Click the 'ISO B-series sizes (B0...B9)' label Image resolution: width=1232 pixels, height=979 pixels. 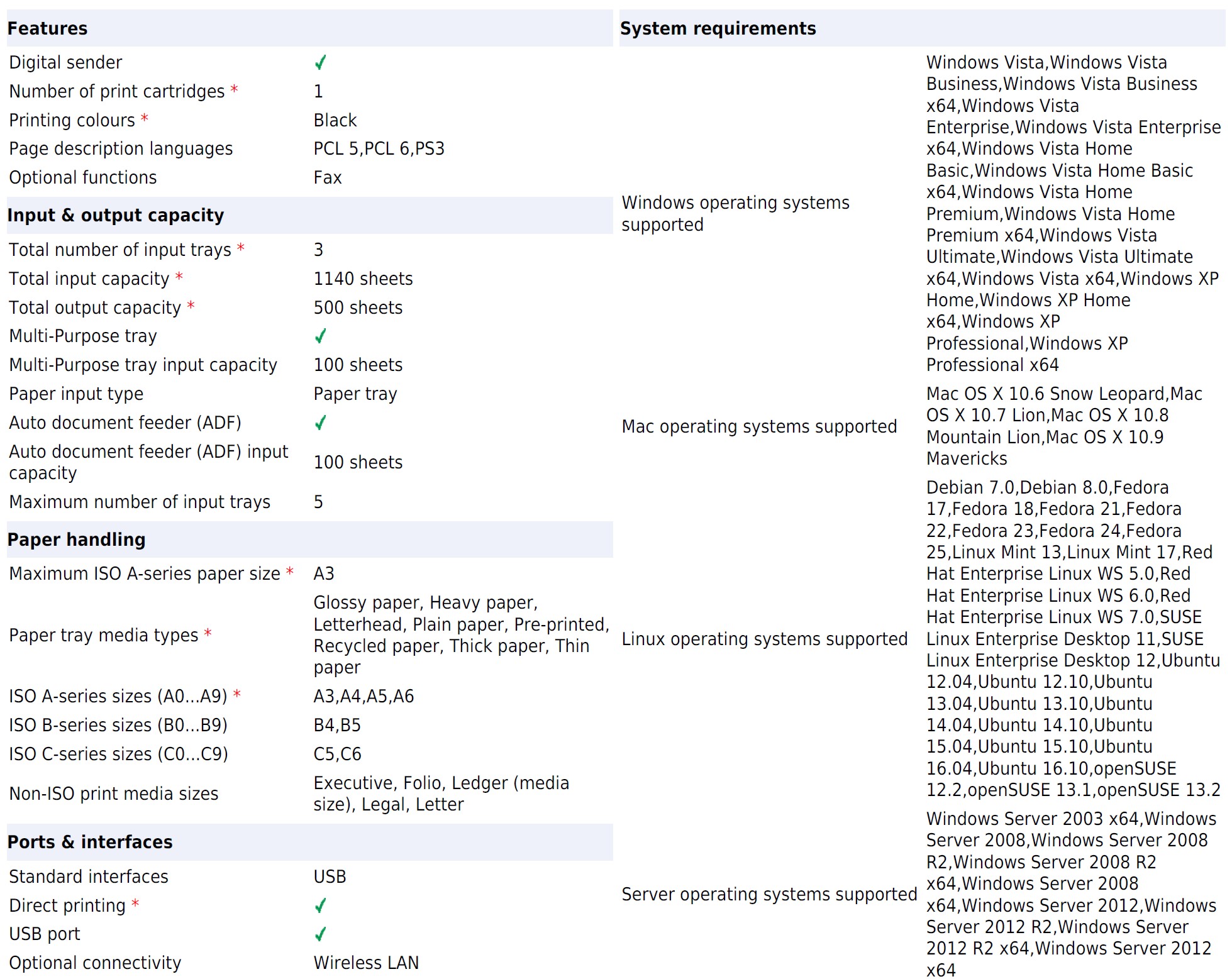click(118, 725)
